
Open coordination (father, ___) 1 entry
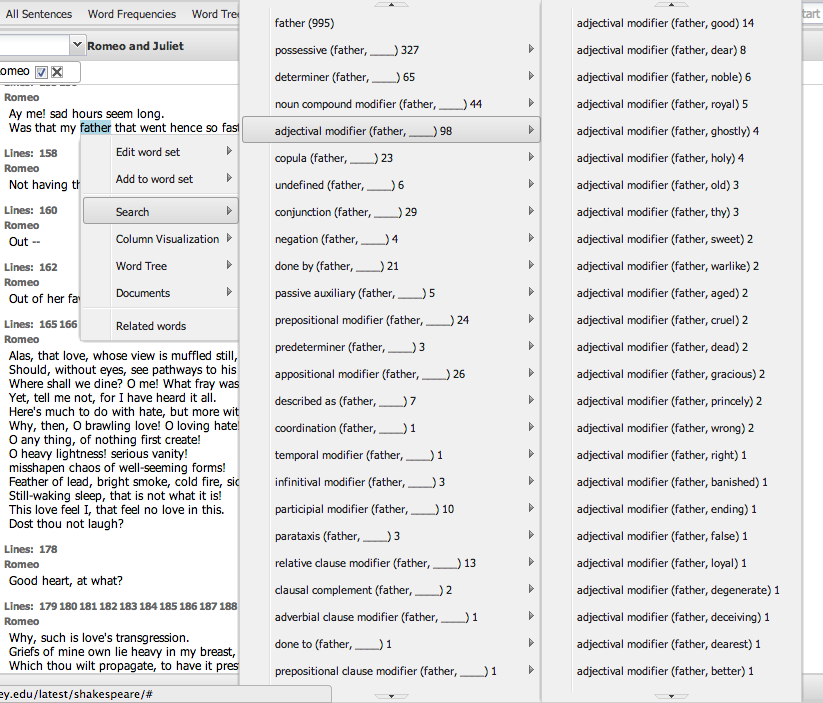coord(391,428)
